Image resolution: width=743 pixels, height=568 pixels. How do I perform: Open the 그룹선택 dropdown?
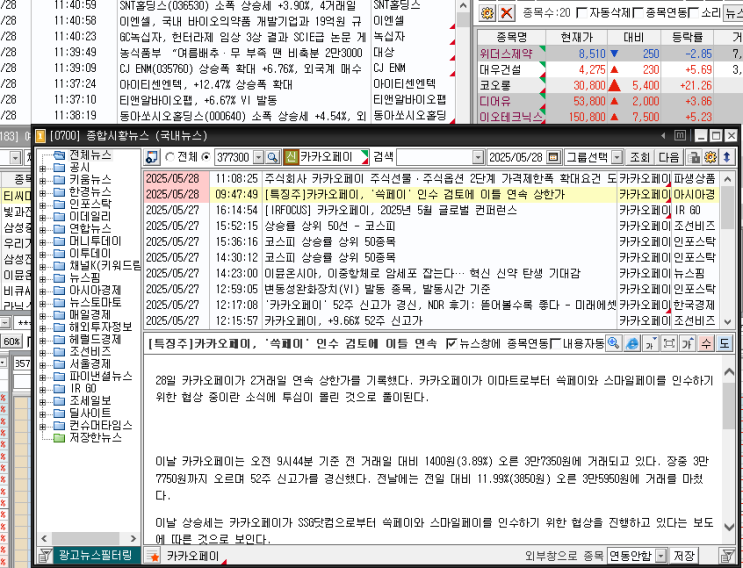[x=617, y=157]
